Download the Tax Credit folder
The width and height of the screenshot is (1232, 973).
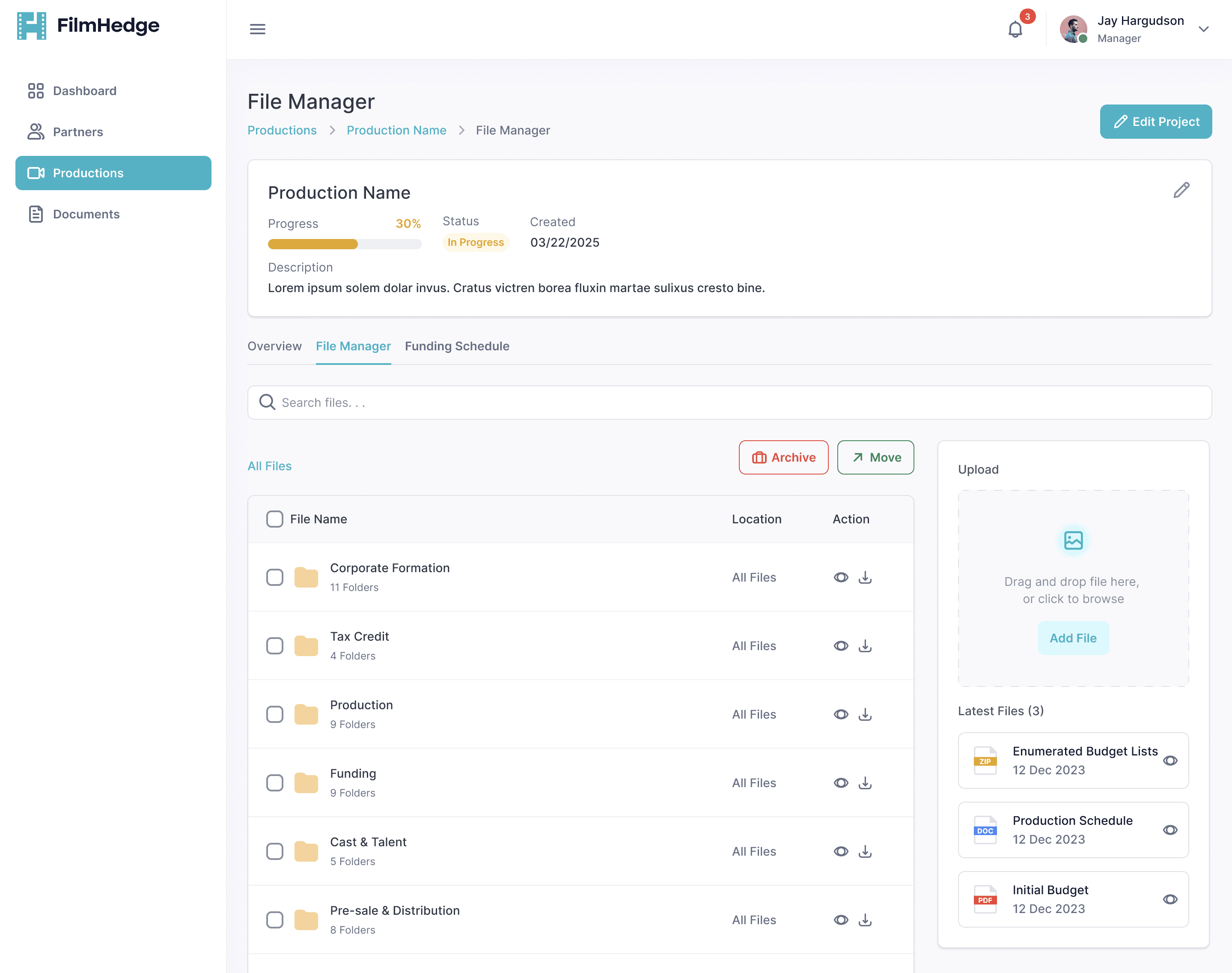click(865, 645)
